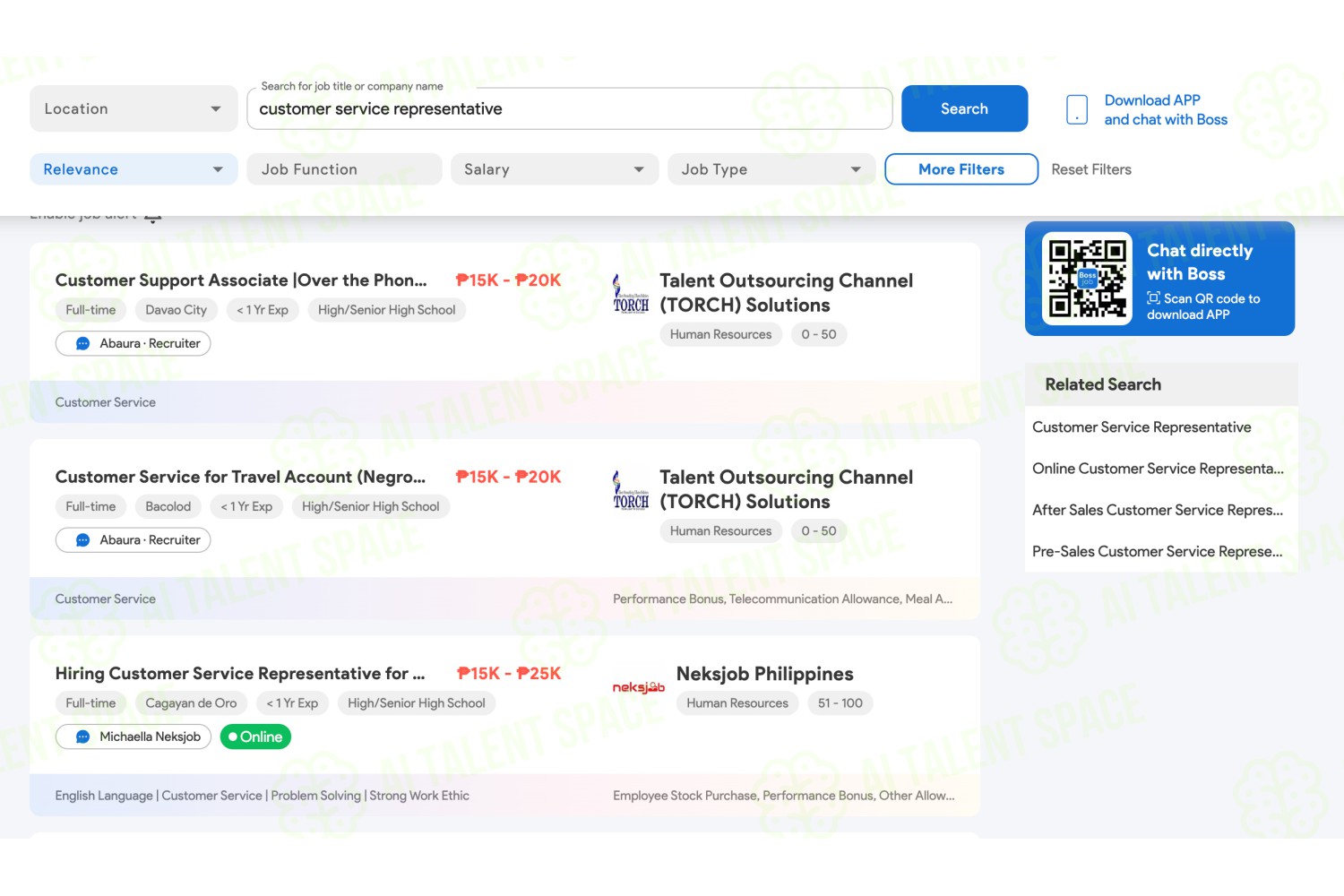Click the 'Davao City' tag
Image resolution: width=1344 pixels, height=896 pixels.
click(x=176, y=310)
